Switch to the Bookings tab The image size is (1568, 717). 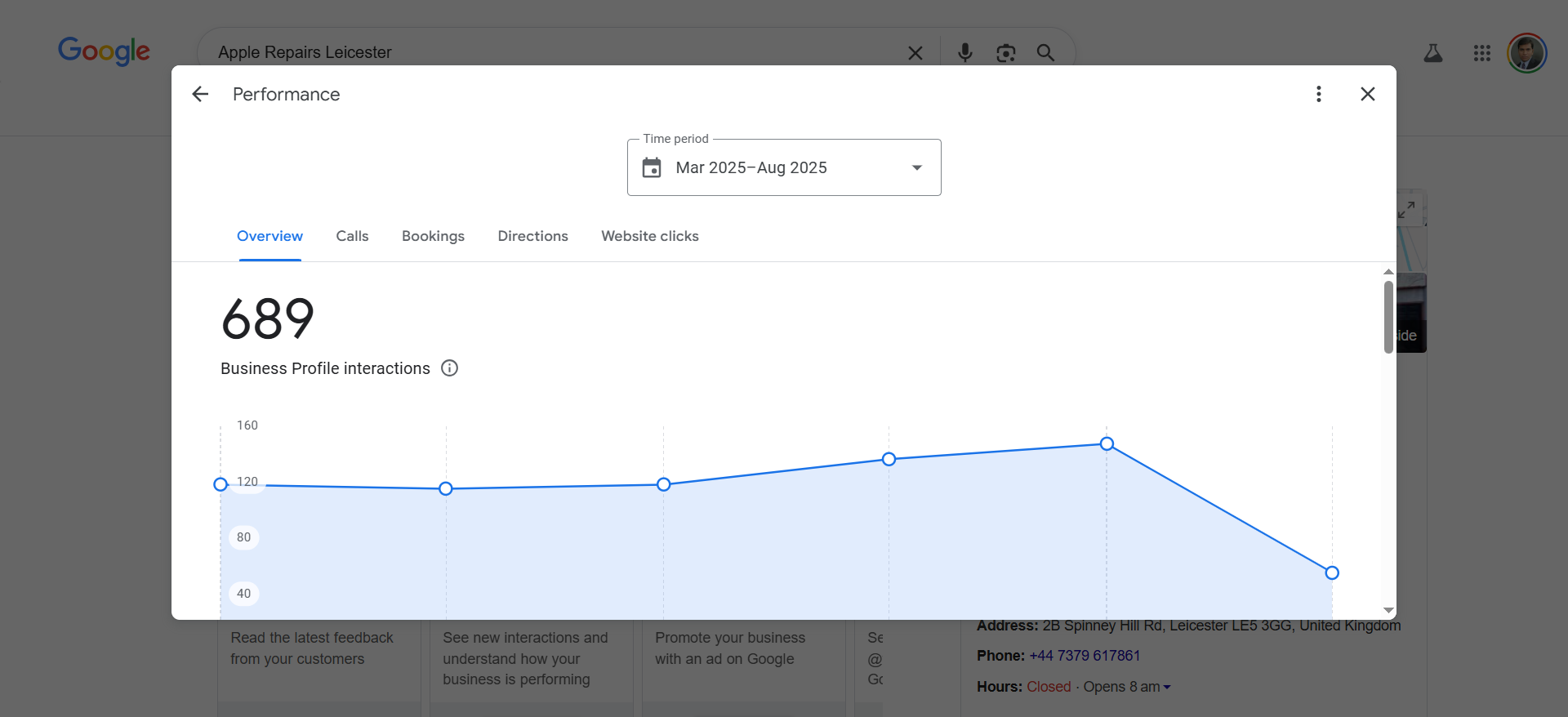tap(433, 236)
